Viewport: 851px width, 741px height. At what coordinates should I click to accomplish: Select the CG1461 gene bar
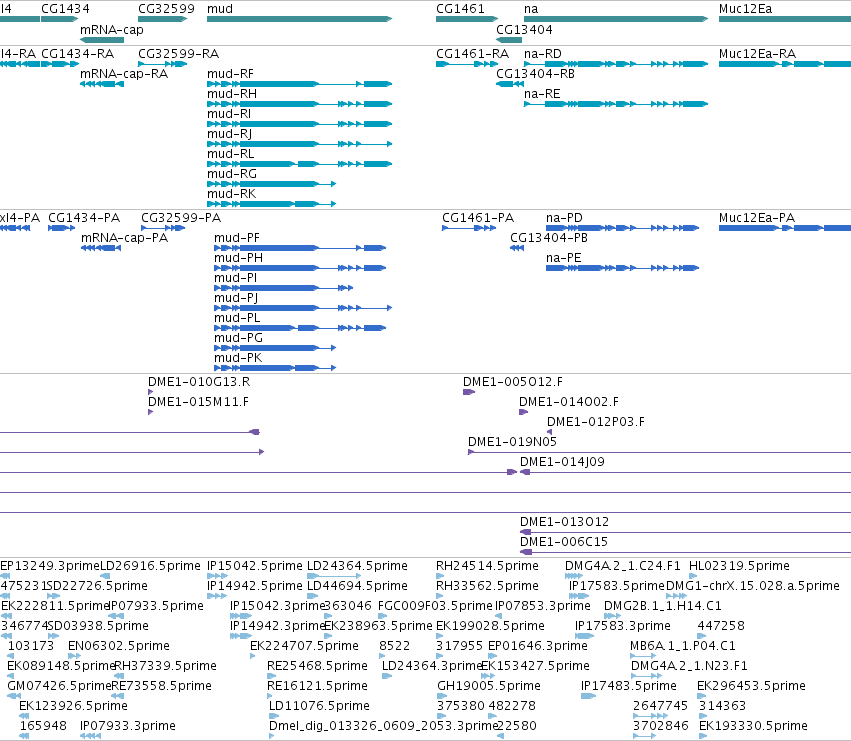click(467, 19)
